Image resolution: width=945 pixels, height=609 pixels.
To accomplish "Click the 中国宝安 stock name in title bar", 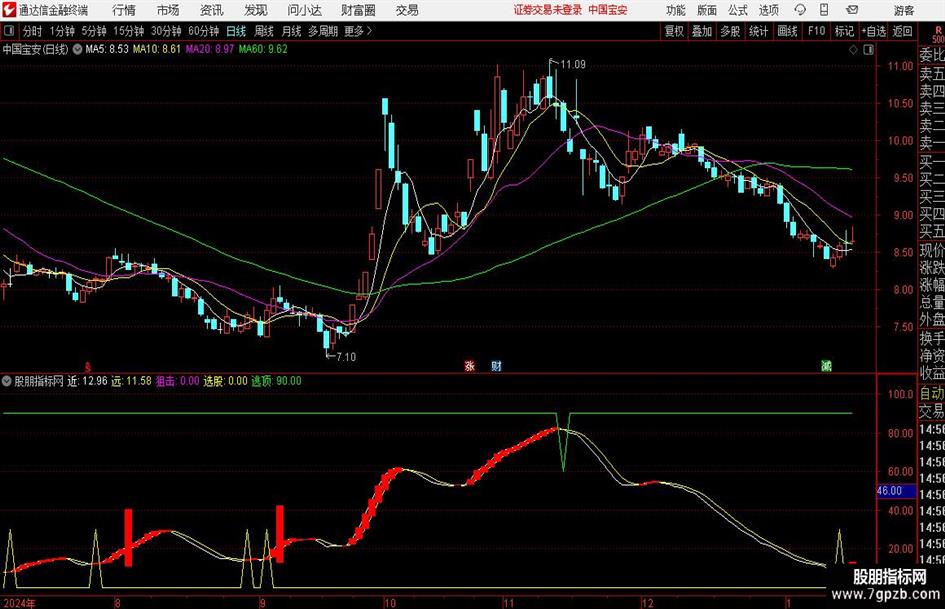I will click(x=608, y=10).
